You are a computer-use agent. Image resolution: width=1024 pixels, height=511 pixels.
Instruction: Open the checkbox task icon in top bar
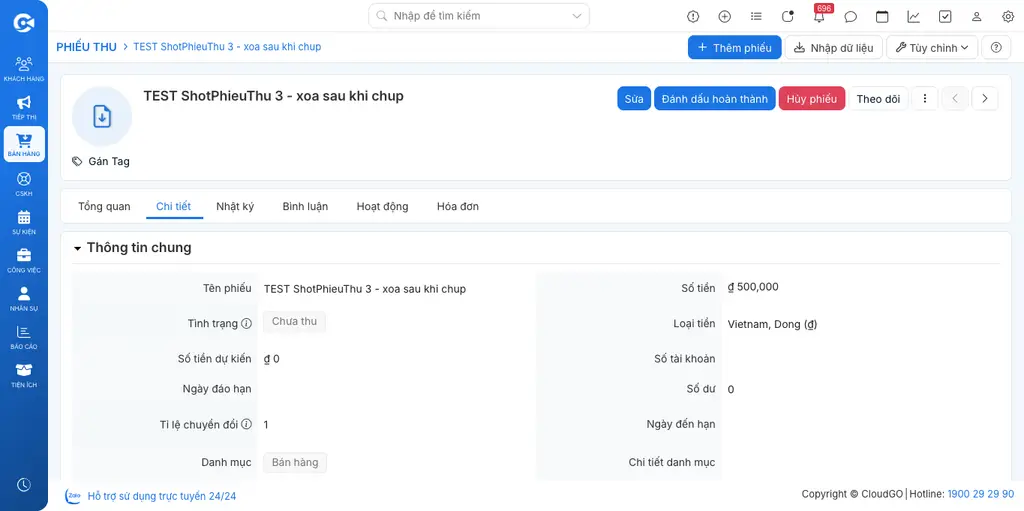click(945, 16)
